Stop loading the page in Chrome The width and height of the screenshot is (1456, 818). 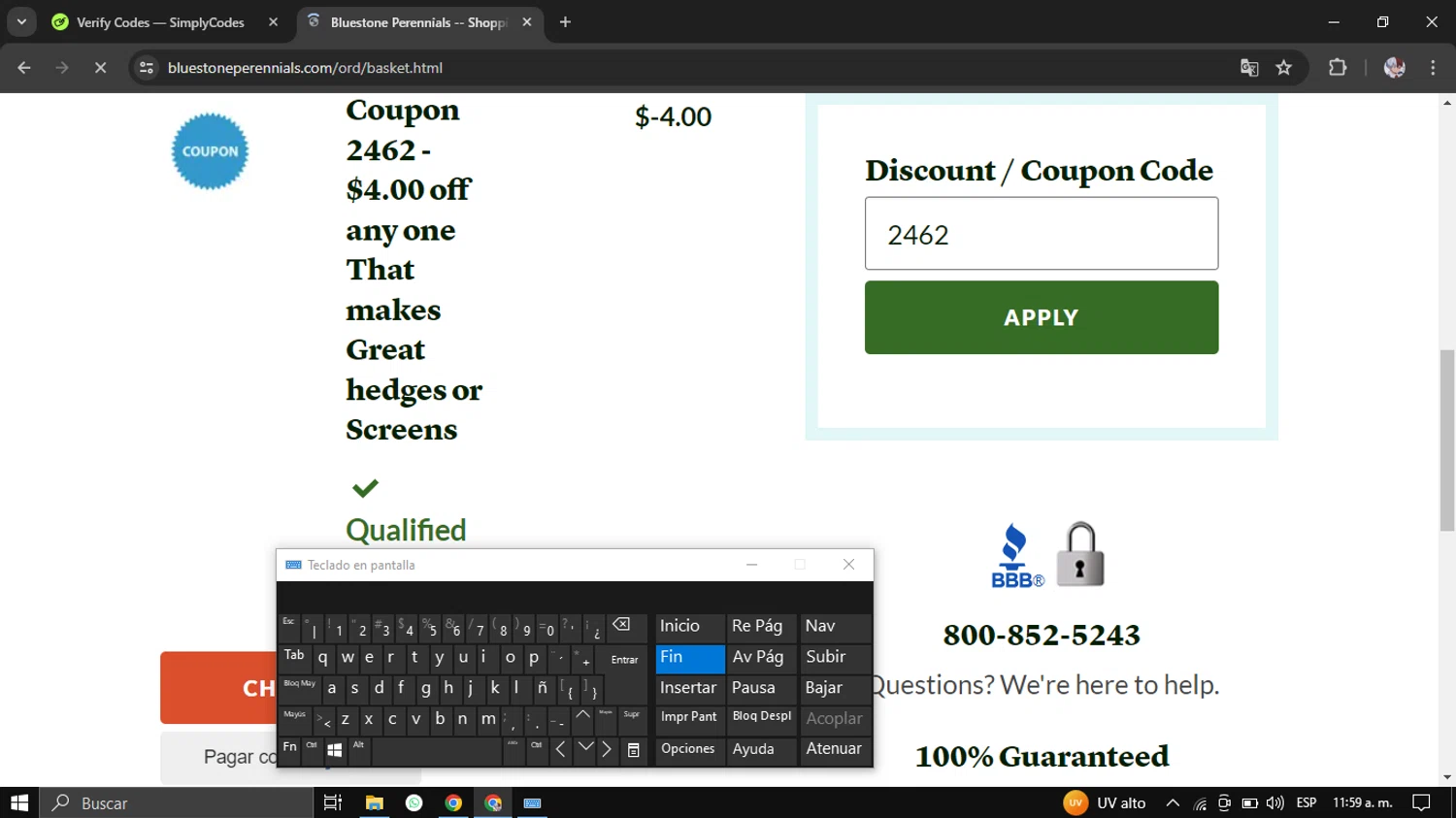pos(100,68)
